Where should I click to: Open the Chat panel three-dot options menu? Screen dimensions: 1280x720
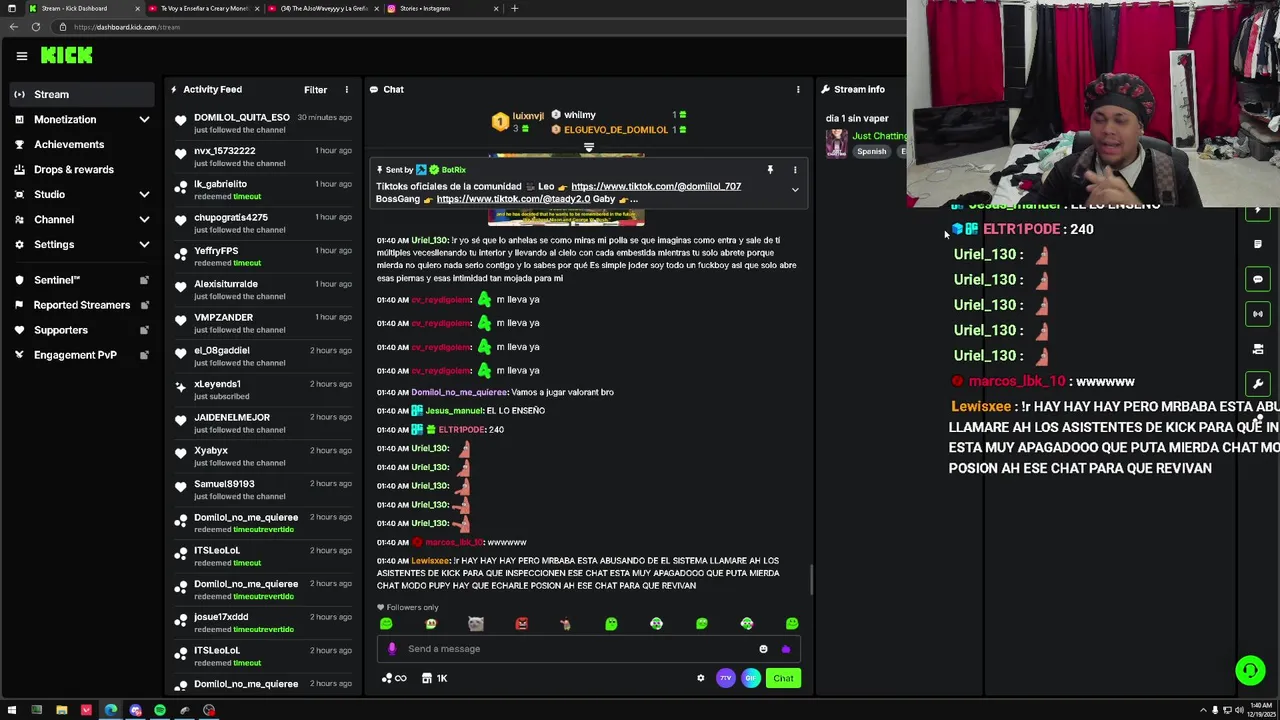798,90
